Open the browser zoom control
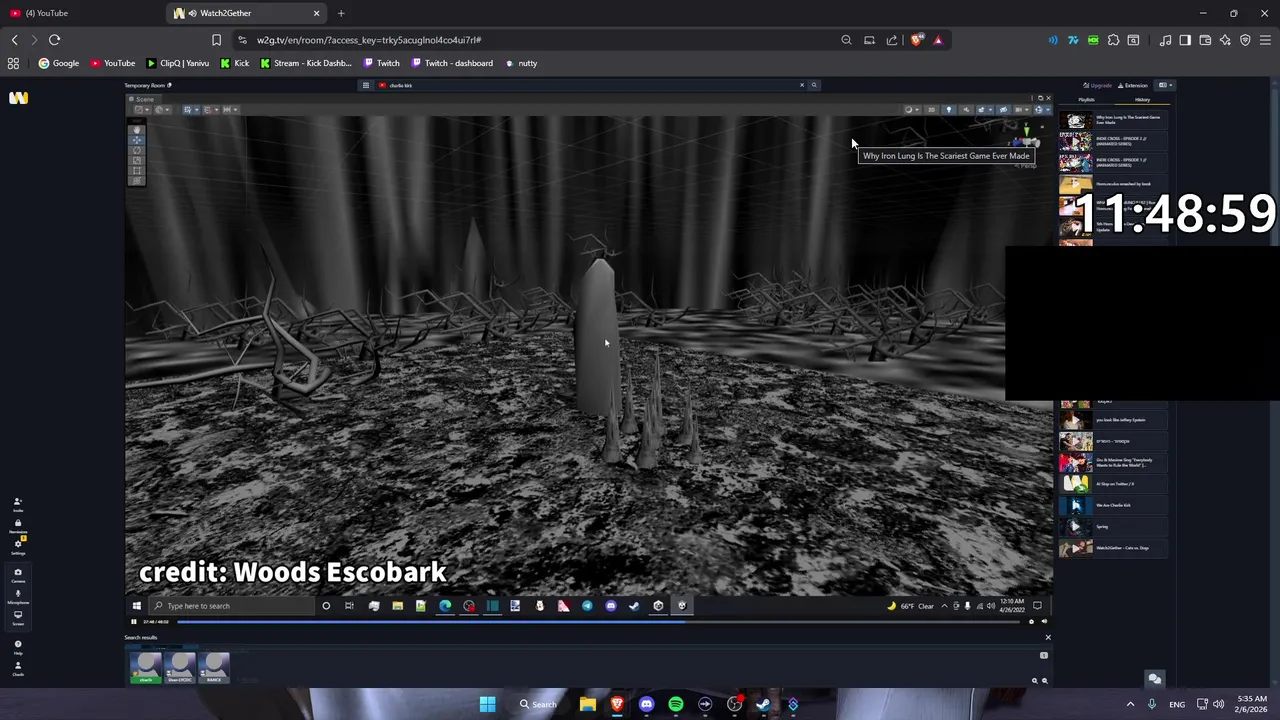Screen dimensions: 1280x720 point(846,40)
